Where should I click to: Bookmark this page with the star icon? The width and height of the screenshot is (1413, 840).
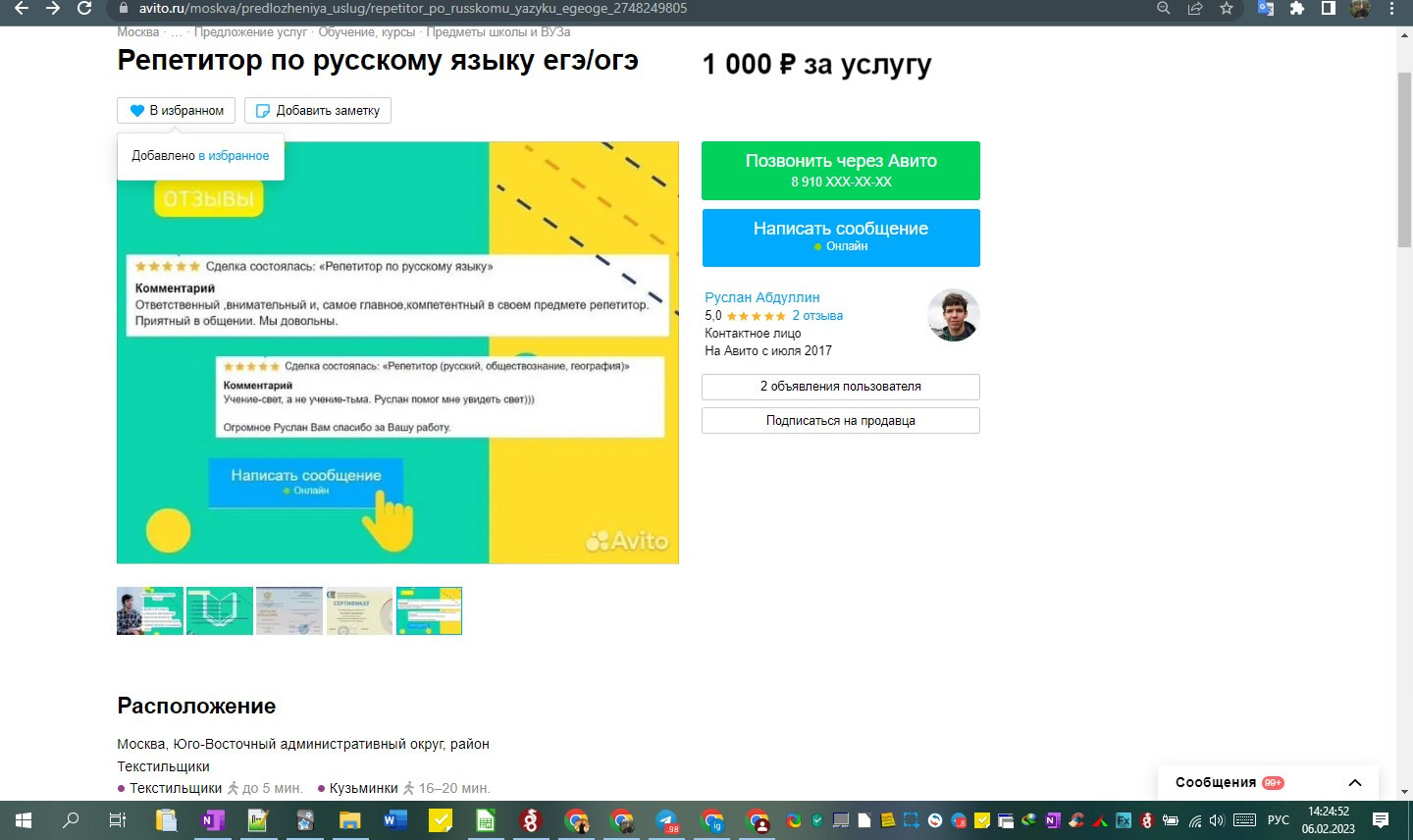click(1227, 8)
